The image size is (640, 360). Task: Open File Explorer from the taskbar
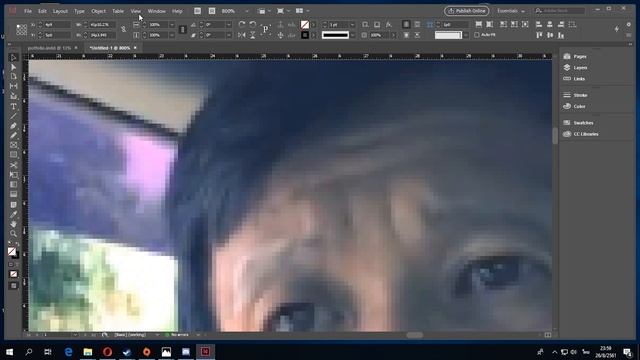[88, 351]
